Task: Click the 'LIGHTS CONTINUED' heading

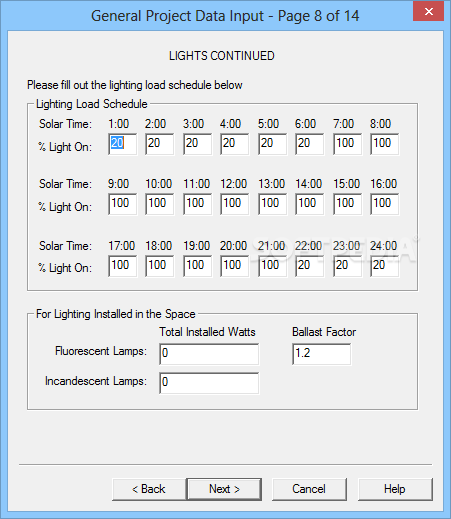Action: 222,56
